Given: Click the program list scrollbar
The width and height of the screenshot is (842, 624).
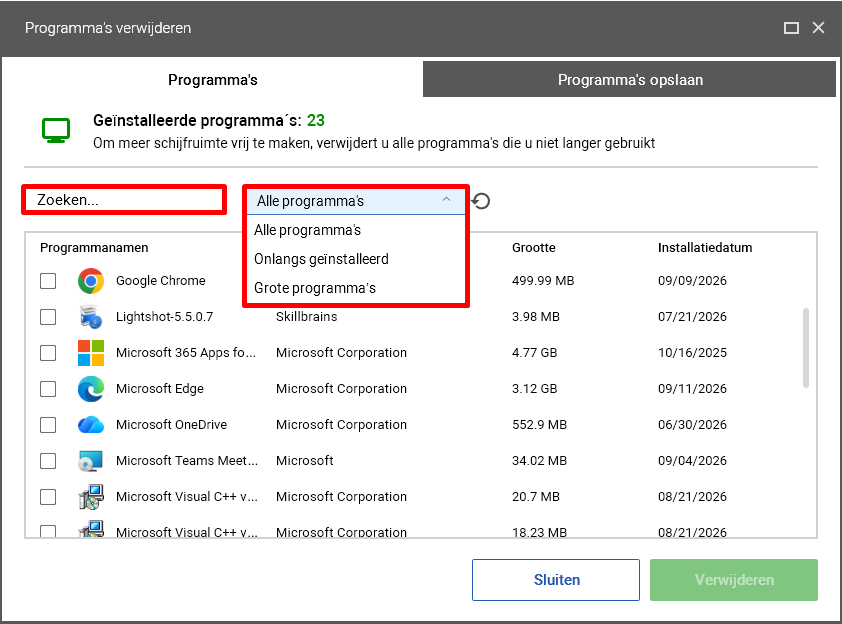Looking at the screenshot, I should click(x=805, y=348).
